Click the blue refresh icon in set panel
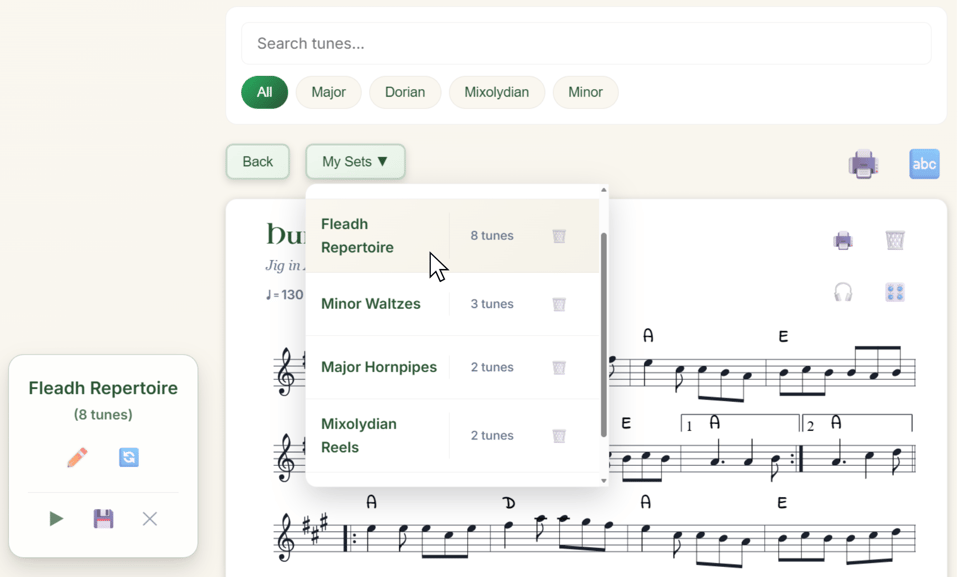The width and height of the screenshot is (960, 577). 129,458
